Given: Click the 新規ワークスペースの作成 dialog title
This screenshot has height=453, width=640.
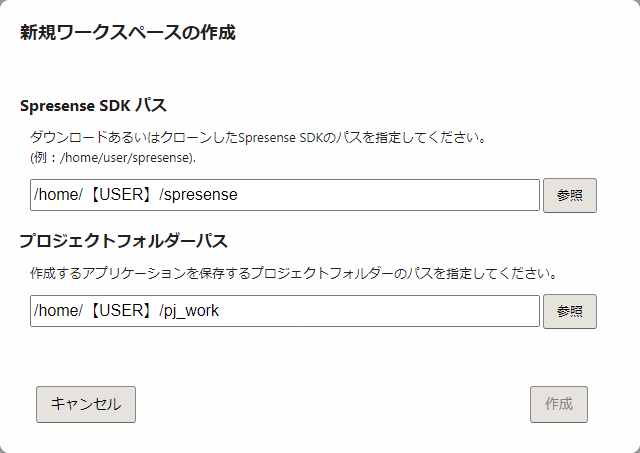Looking at the screenshot, I should 128,32.
